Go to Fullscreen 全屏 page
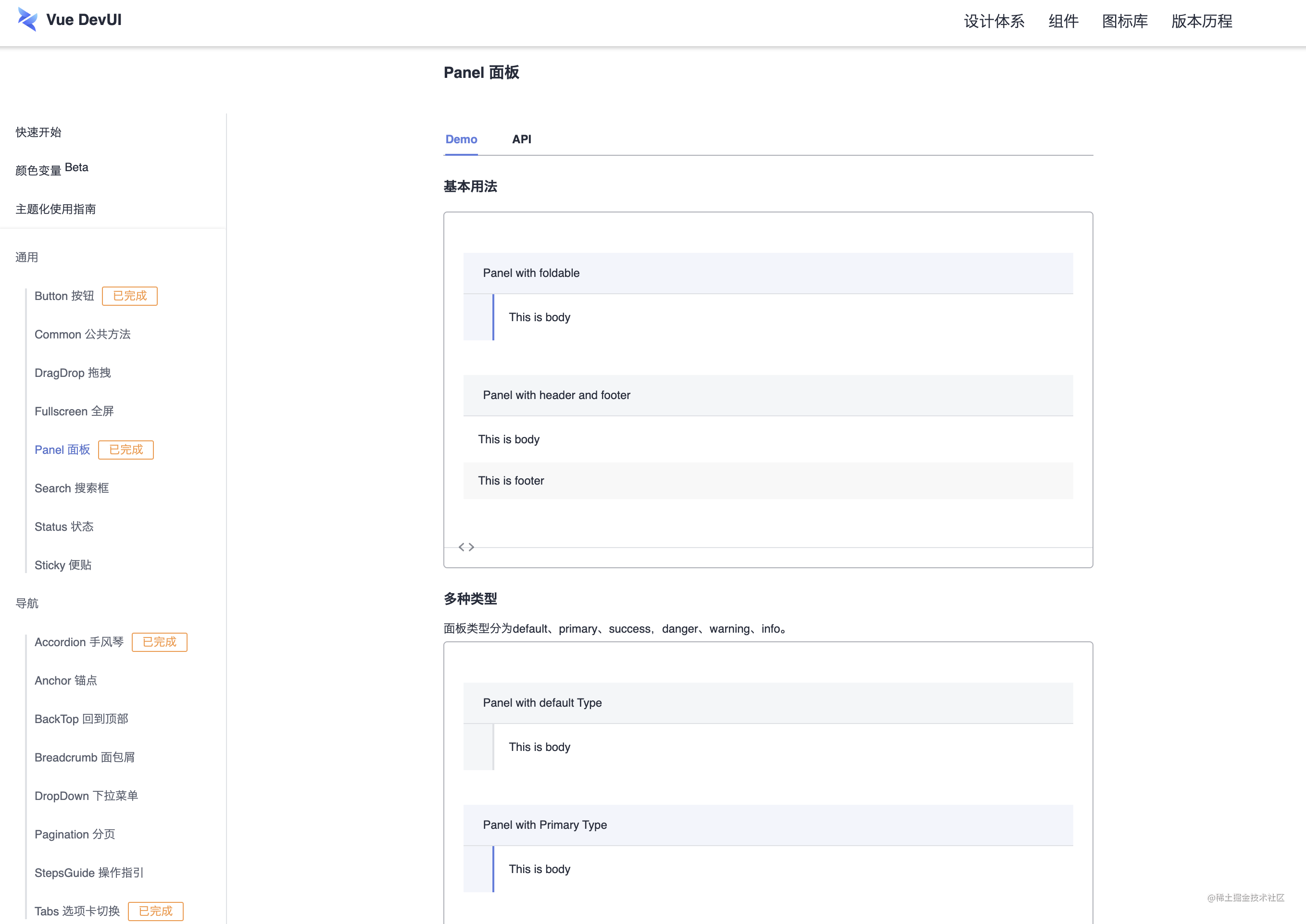 click(x=75, y=412)
